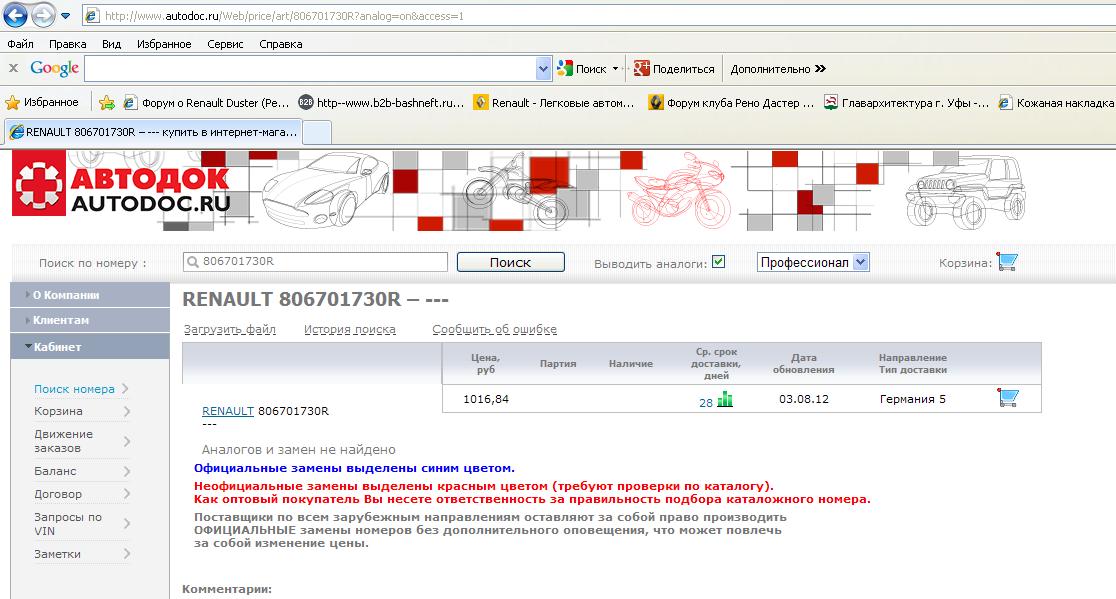This screenshot has width=1116, height=599.
Task: Expand Дополнительно toolbar options
Action: [x=778, y=69]
